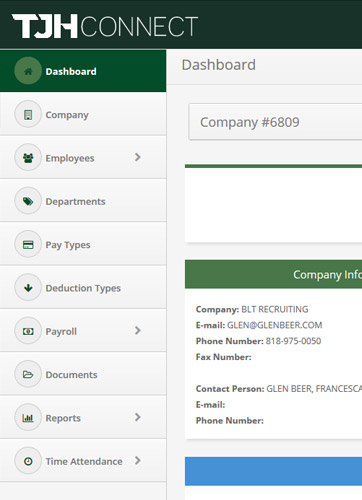
Task: Open the Time Attendance menu label
Action: [x=84, y=461]
